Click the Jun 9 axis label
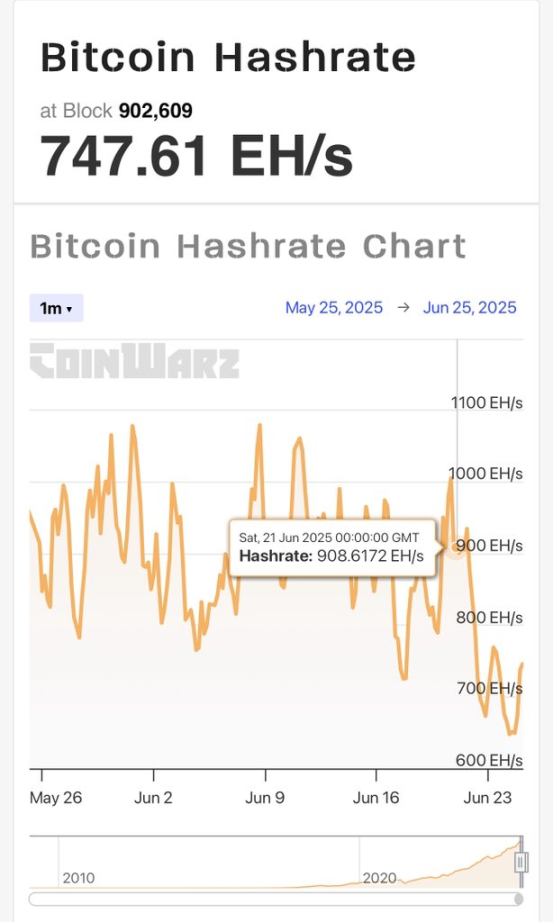 tap(265, 797)
